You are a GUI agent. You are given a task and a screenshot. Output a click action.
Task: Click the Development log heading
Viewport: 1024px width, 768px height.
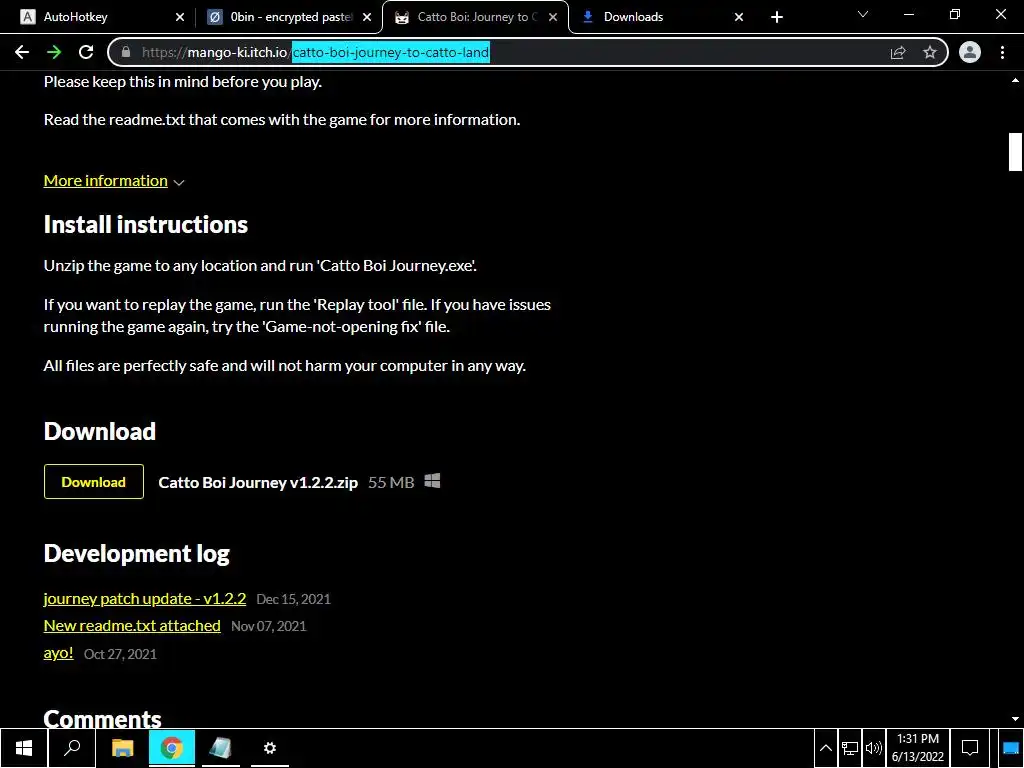pos(136,554)
